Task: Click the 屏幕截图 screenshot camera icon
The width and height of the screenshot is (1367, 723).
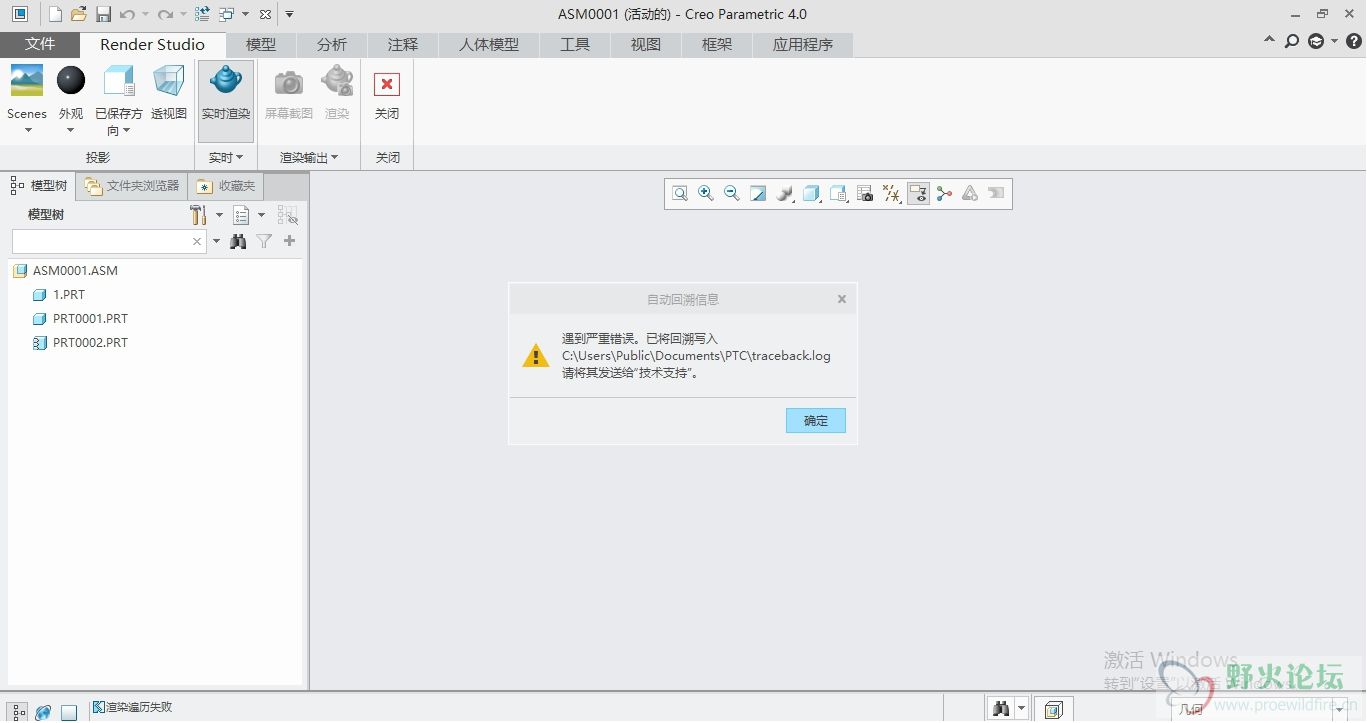Action: pyautogui.click(x=289, y=81)
